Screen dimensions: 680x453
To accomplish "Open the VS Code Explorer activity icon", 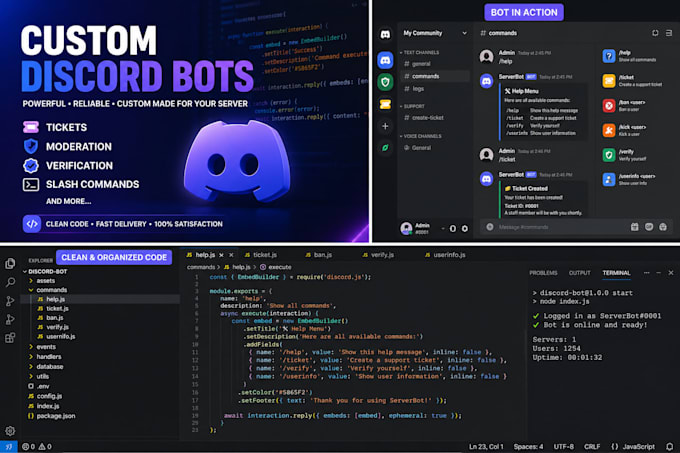I will (10, 264).
